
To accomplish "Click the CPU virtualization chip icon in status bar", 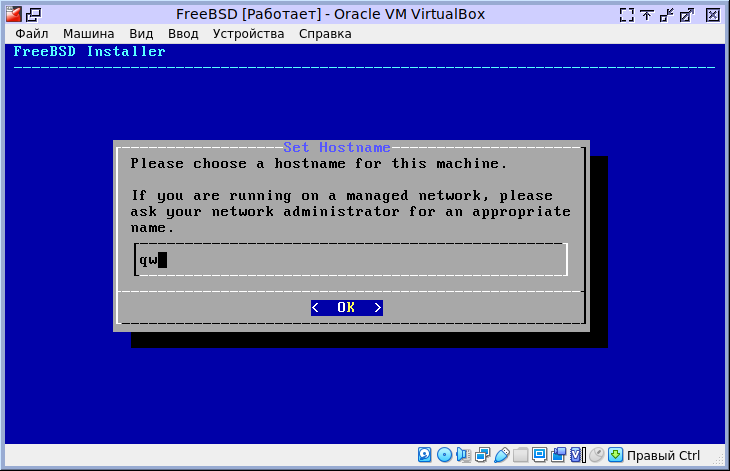I will 577,455.
